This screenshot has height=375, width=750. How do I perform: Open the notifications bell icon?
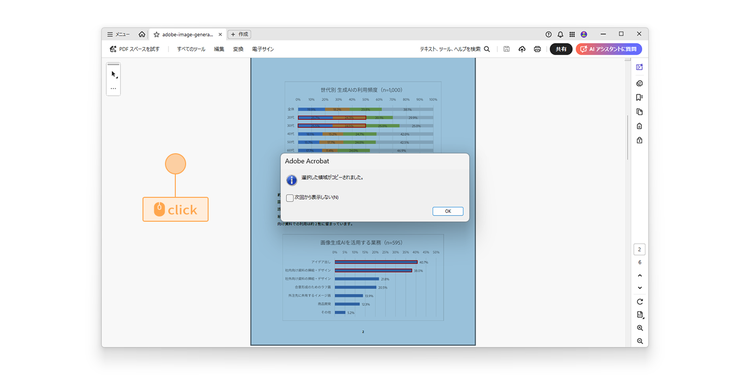pyautogui.click(x=561, y=34)
